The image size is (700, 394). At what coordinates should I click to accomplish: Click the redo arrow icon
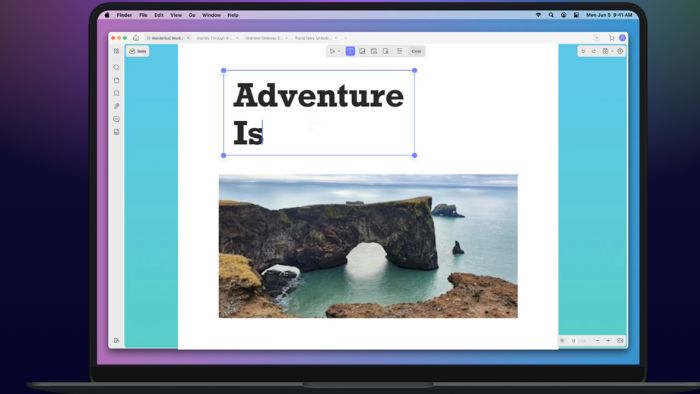tap(594, 51)
